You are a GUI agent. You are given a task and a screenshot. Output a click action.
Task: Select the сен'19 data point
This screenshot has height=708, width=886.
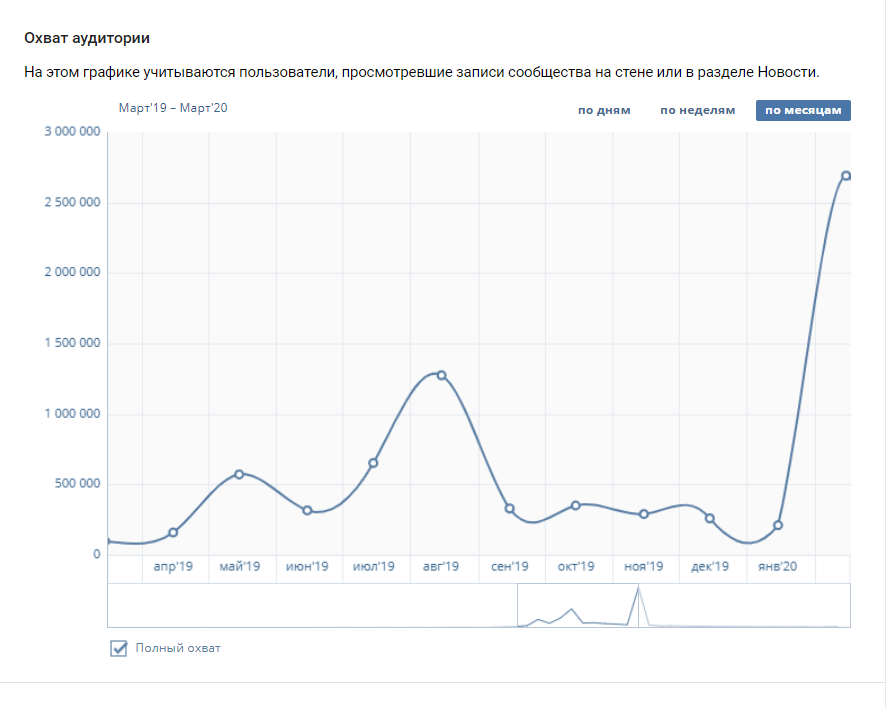click(509, 508)
